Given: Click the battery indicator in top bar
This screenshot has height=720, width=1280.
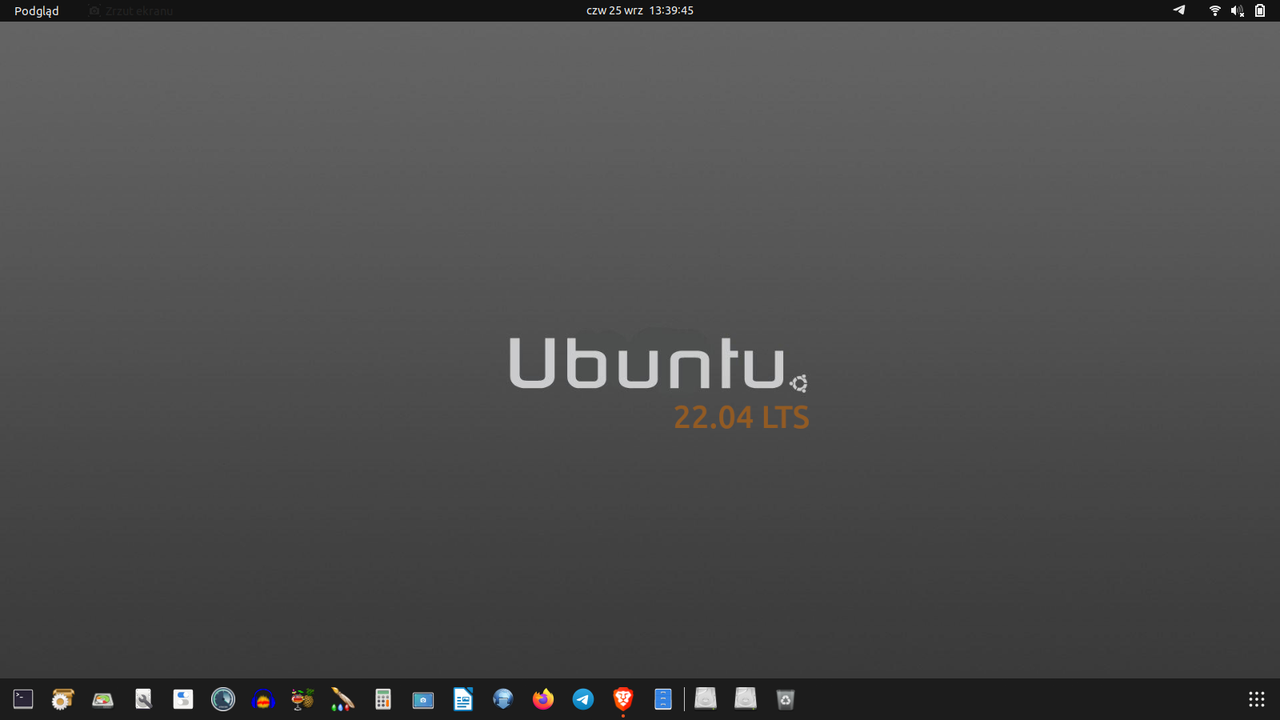Looking at the screenshot, I should click(1259, 10).
